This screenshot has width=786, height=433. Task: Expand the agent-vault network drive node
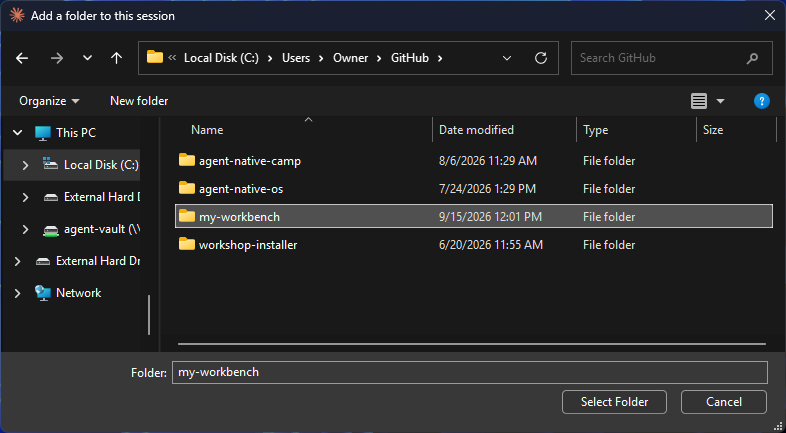(x=26, y=229)
